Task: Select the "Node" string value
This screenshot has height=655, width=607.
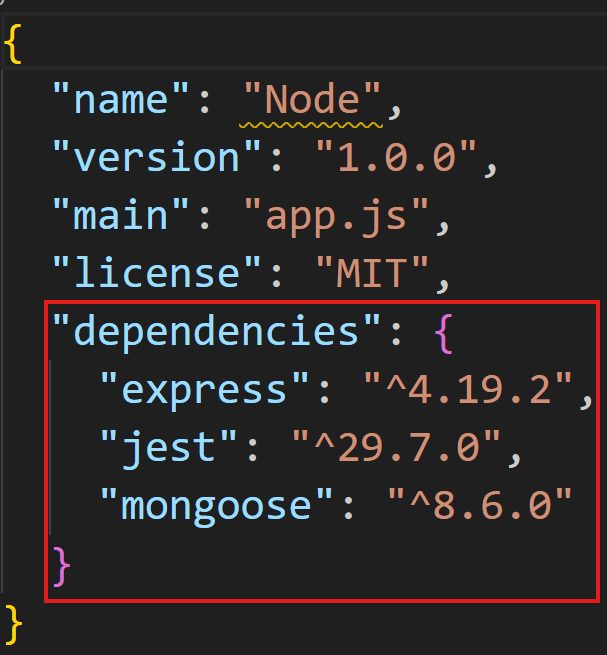Action: 312,99
